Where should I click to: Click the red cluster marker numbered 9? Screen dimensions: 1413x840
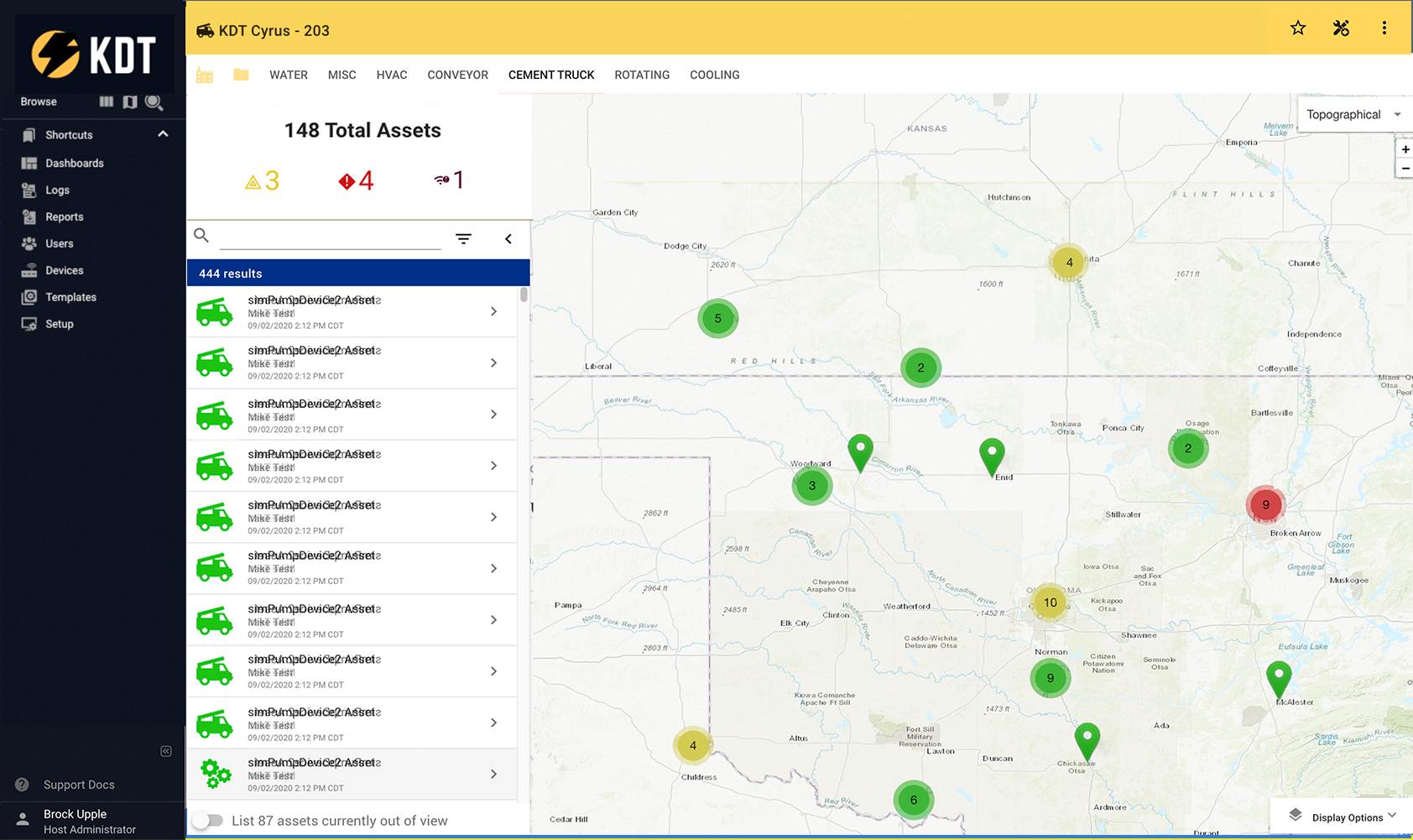(x=1265, y=504)
